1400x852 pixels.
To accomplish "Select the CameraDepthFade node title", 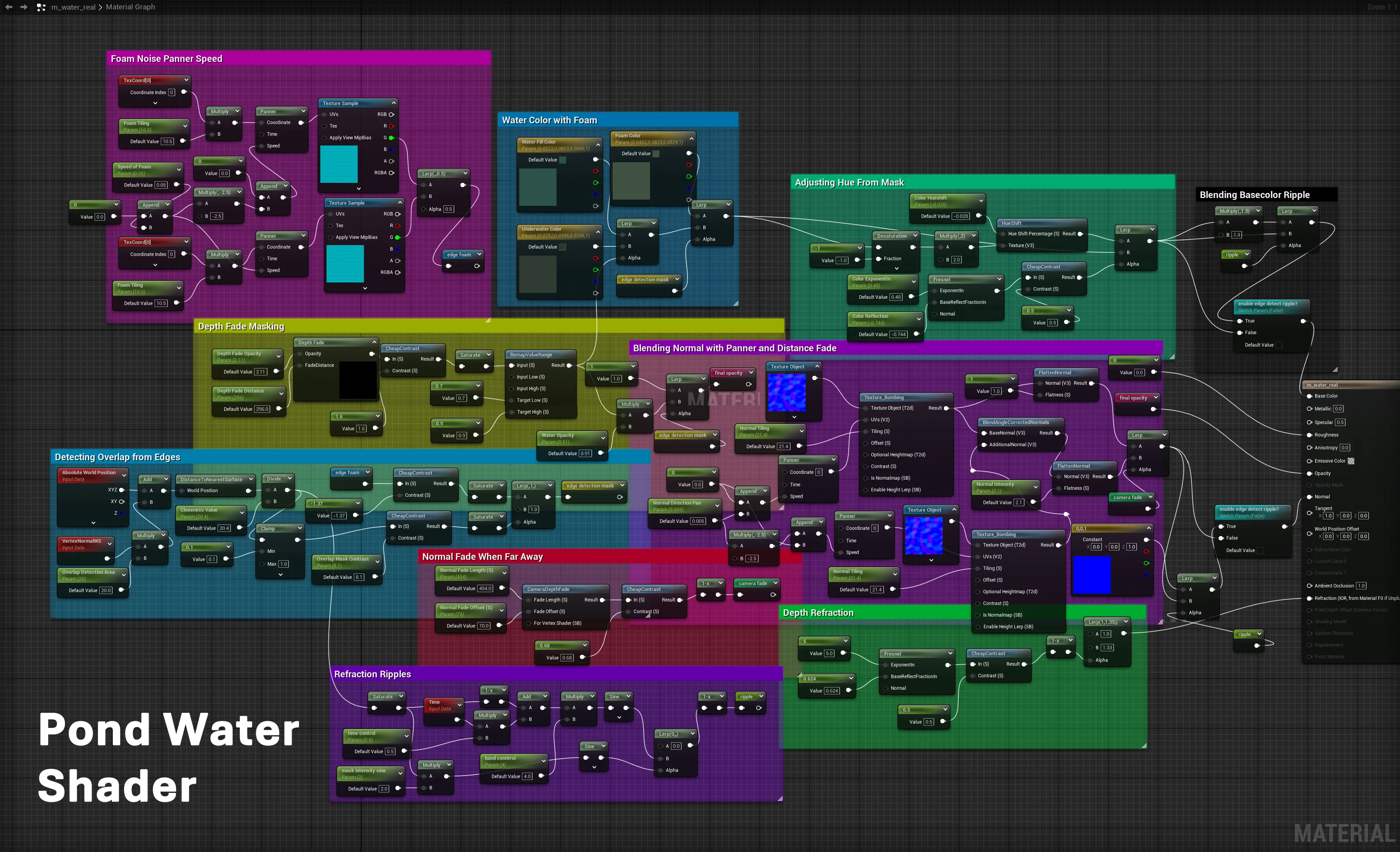I will click(x=548, y=589).
